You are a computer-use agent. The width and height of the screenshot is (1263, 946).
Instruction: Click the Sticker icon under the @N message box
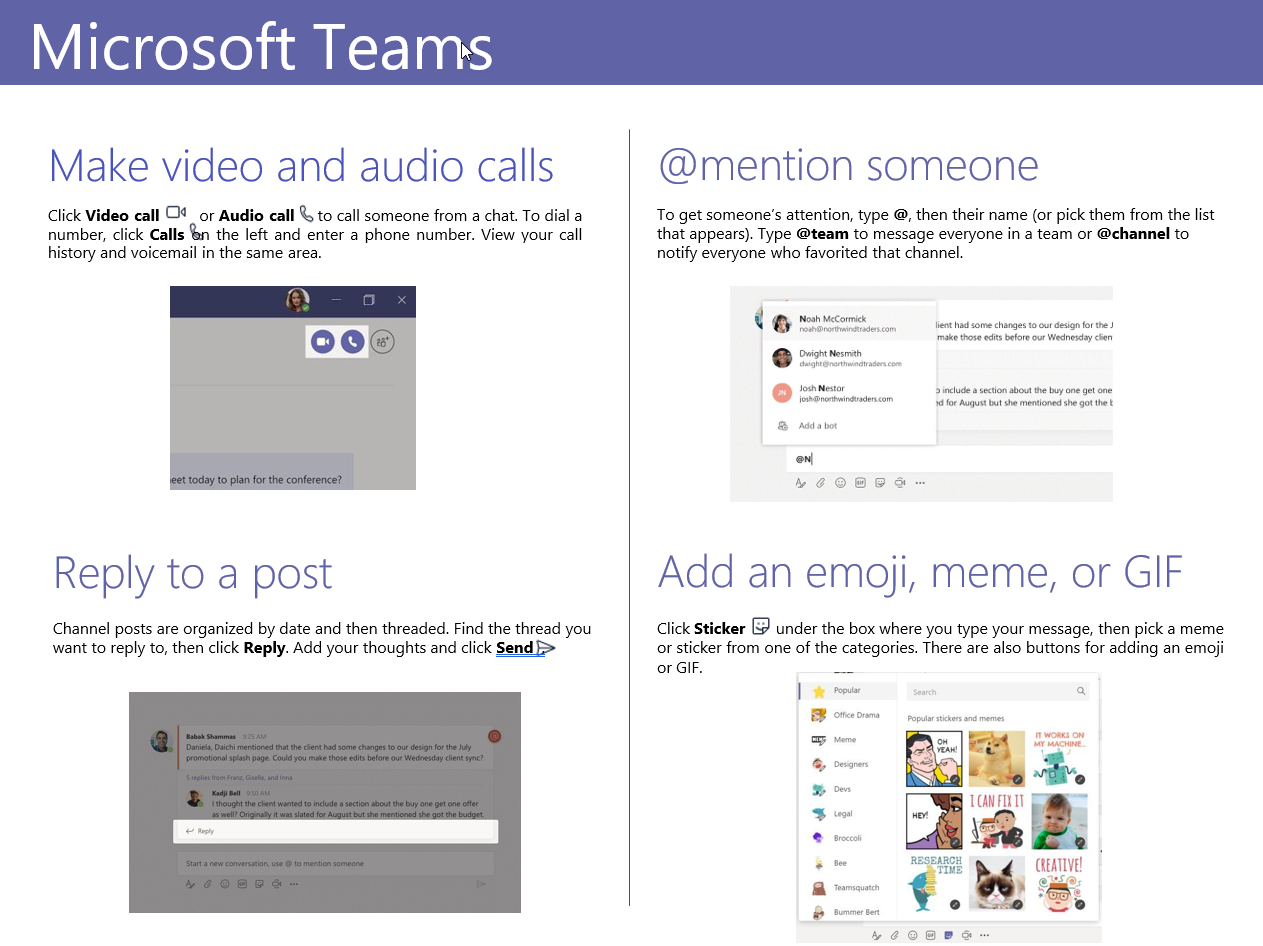(880, 482)
